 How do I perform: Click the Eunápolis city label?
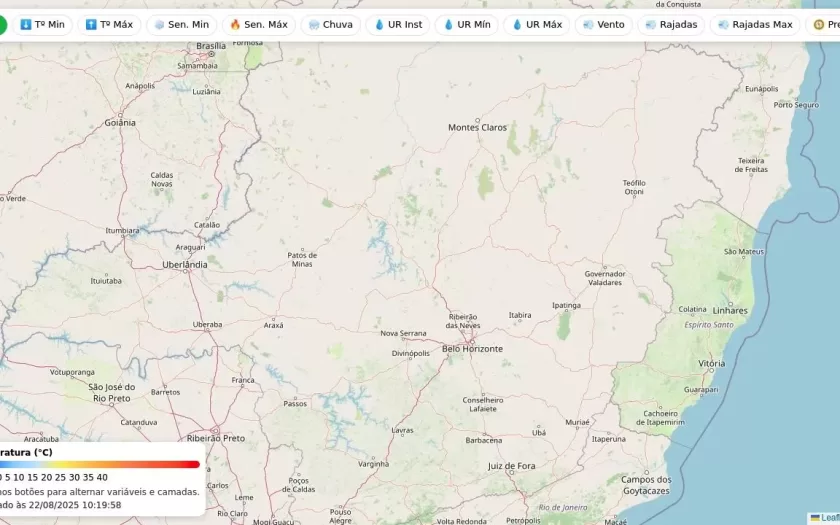[x=762, y=89]
